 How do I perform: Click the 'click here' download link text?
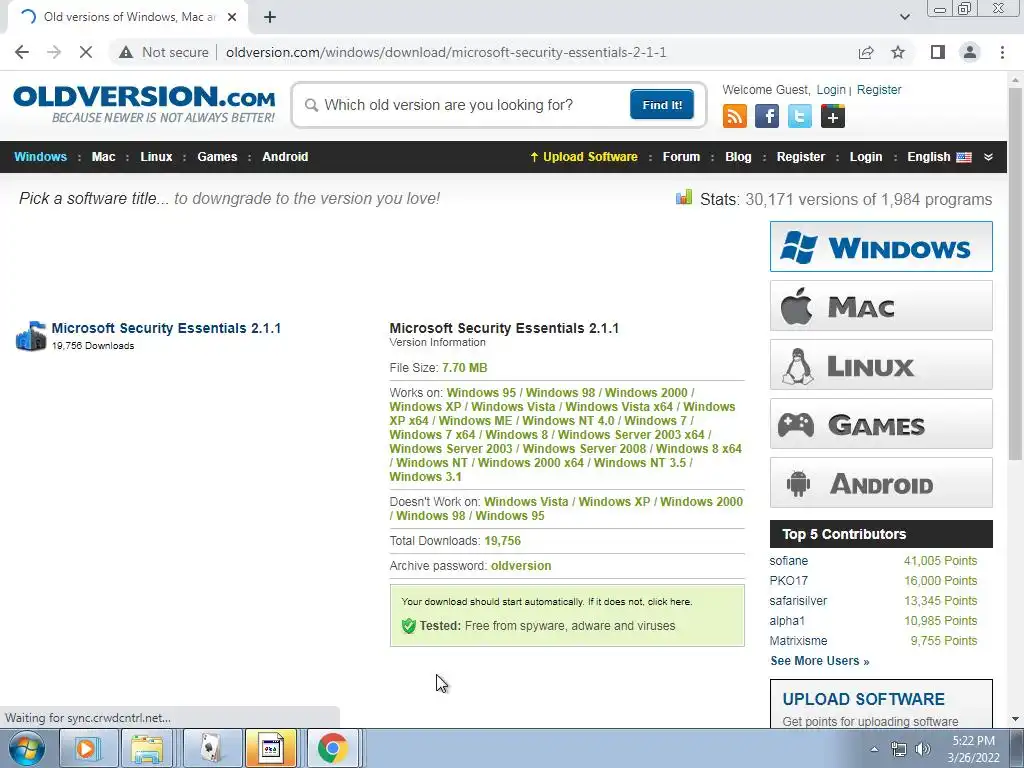point(669,601)
